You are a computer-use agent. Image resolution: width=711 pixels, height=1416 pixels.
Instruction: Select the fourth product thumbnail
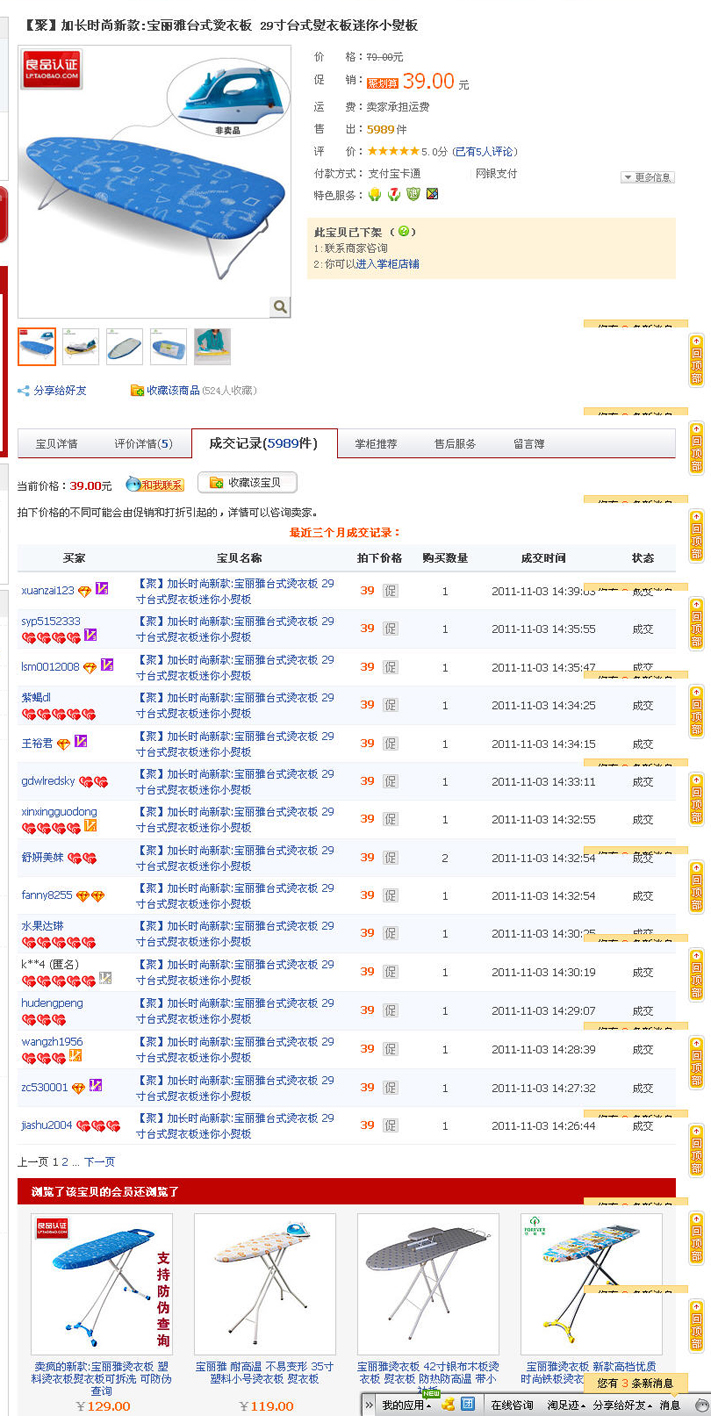pos(168,346)
